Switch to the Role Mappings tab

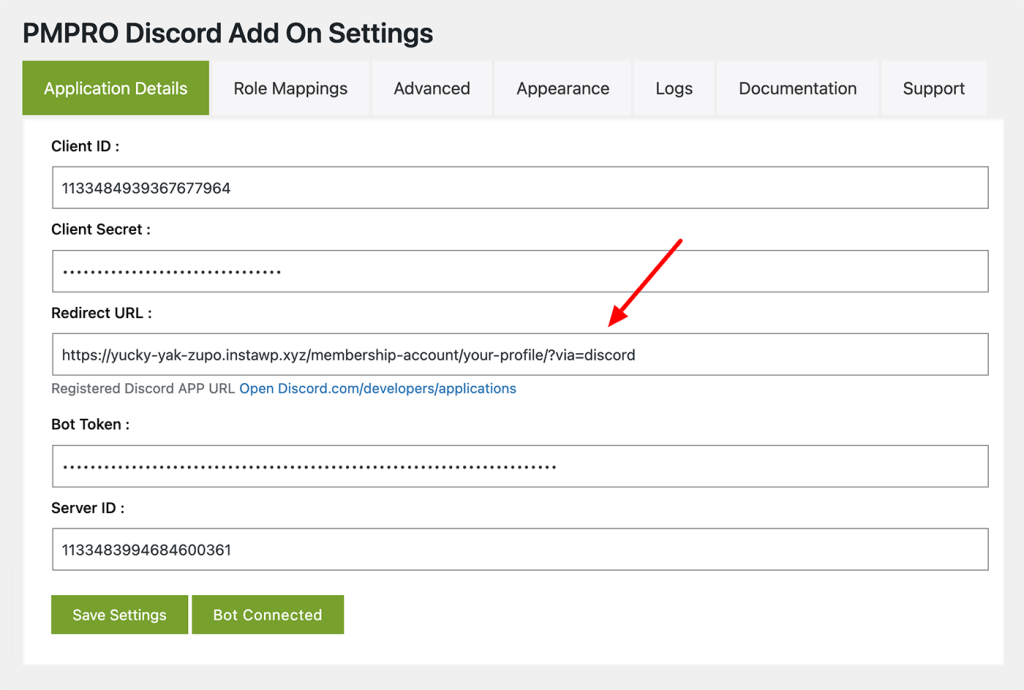[291, 88]
